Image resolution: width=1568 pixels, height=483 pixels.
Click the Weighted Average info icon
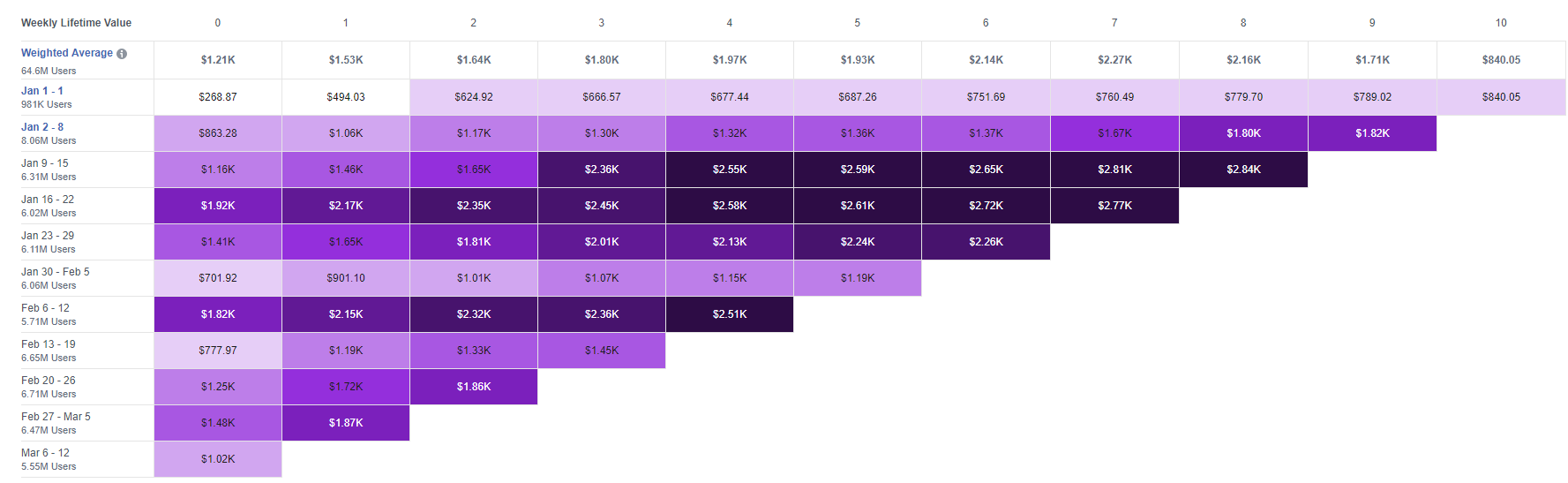[122, 54]
